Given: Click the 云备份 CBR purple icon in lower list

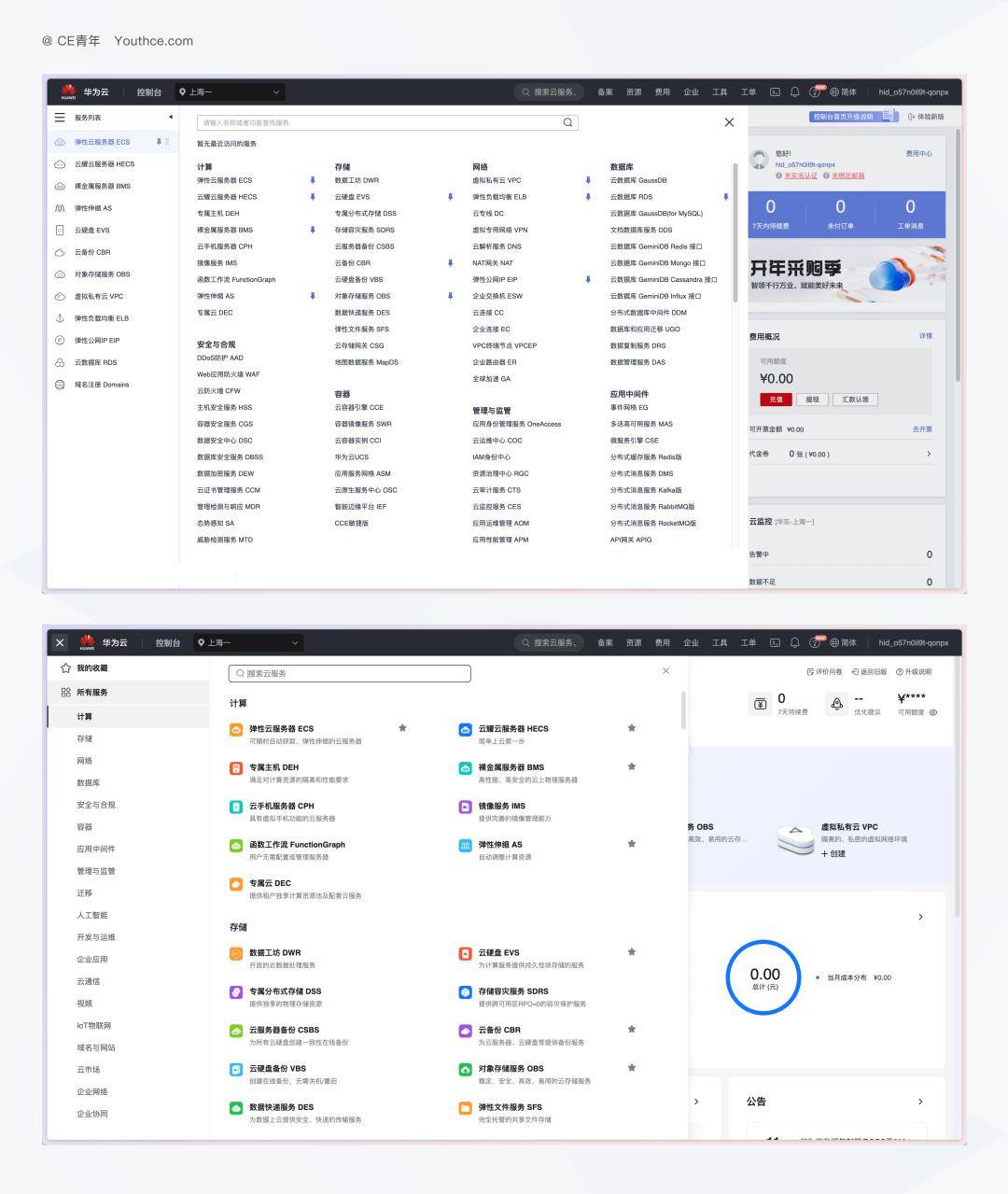Looking at the screenshot, I should [466, 1030].
